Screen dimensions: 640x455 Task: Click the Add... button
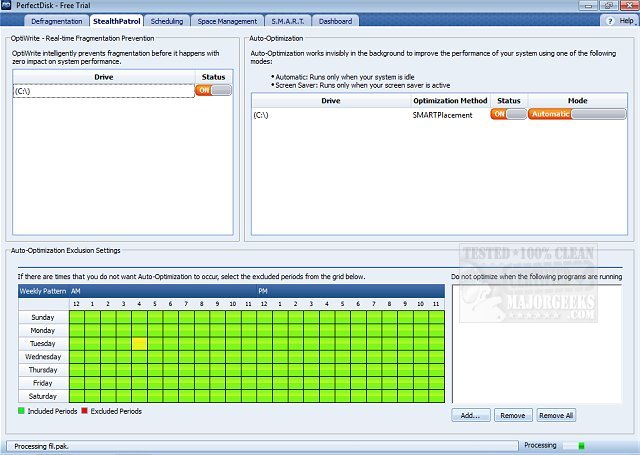[x=471, y=415]
